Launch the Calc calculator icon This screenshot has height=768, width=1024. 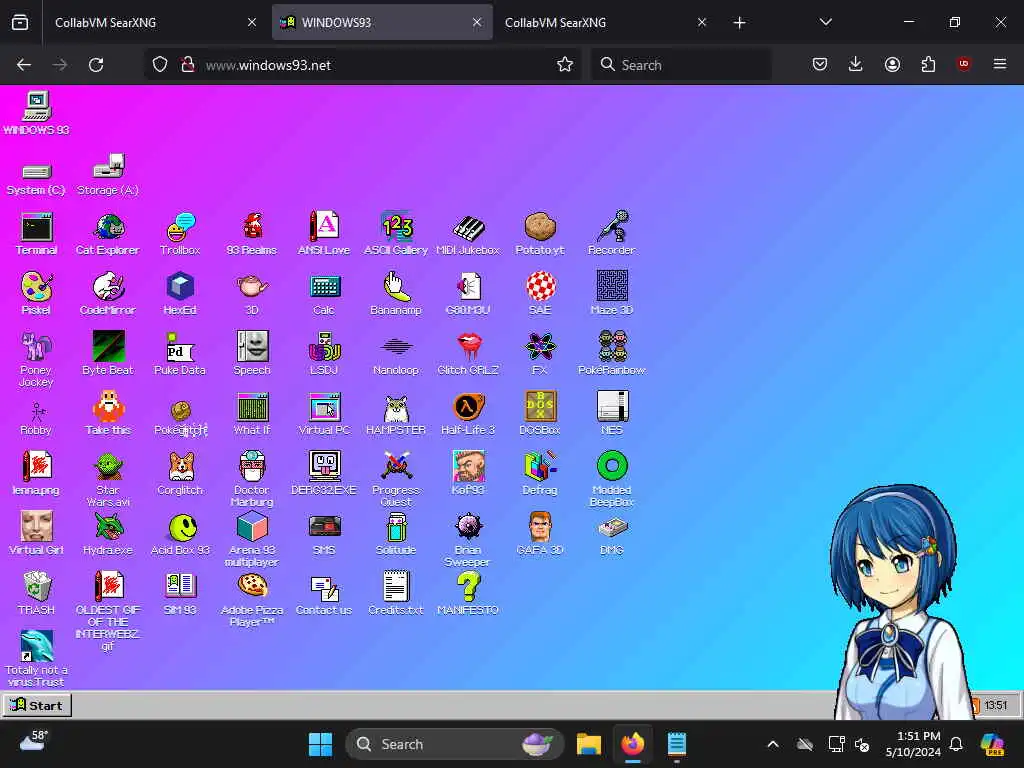coord(324,293)
